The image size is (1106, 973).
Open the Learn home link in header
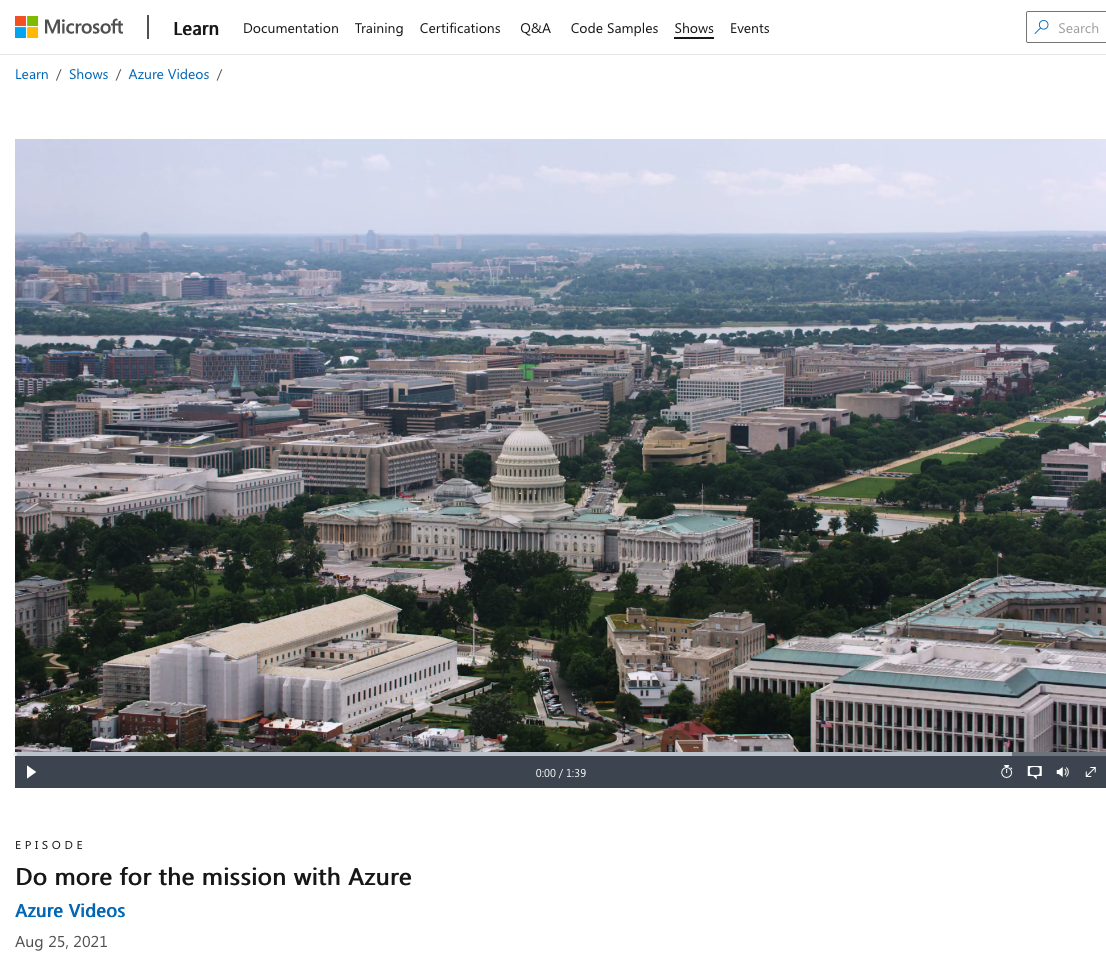click(196, 28)
